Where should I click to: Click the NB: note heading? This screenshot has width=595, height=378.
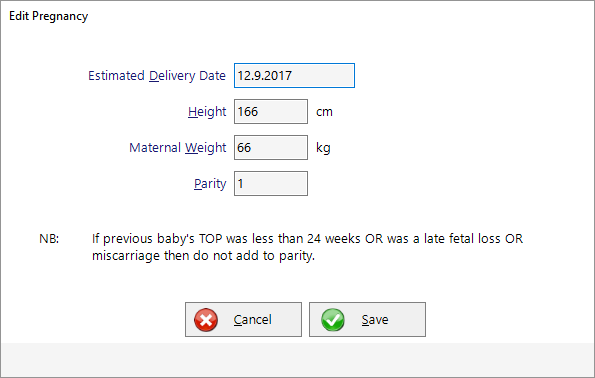click(x=49, y=239)
